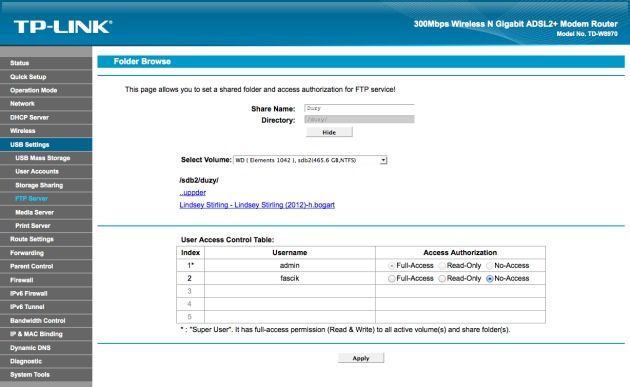Image resolution: width=630 pixels, height=387 pixels.
Task: Open the Diagnostic section
Action: coord(46,361)
